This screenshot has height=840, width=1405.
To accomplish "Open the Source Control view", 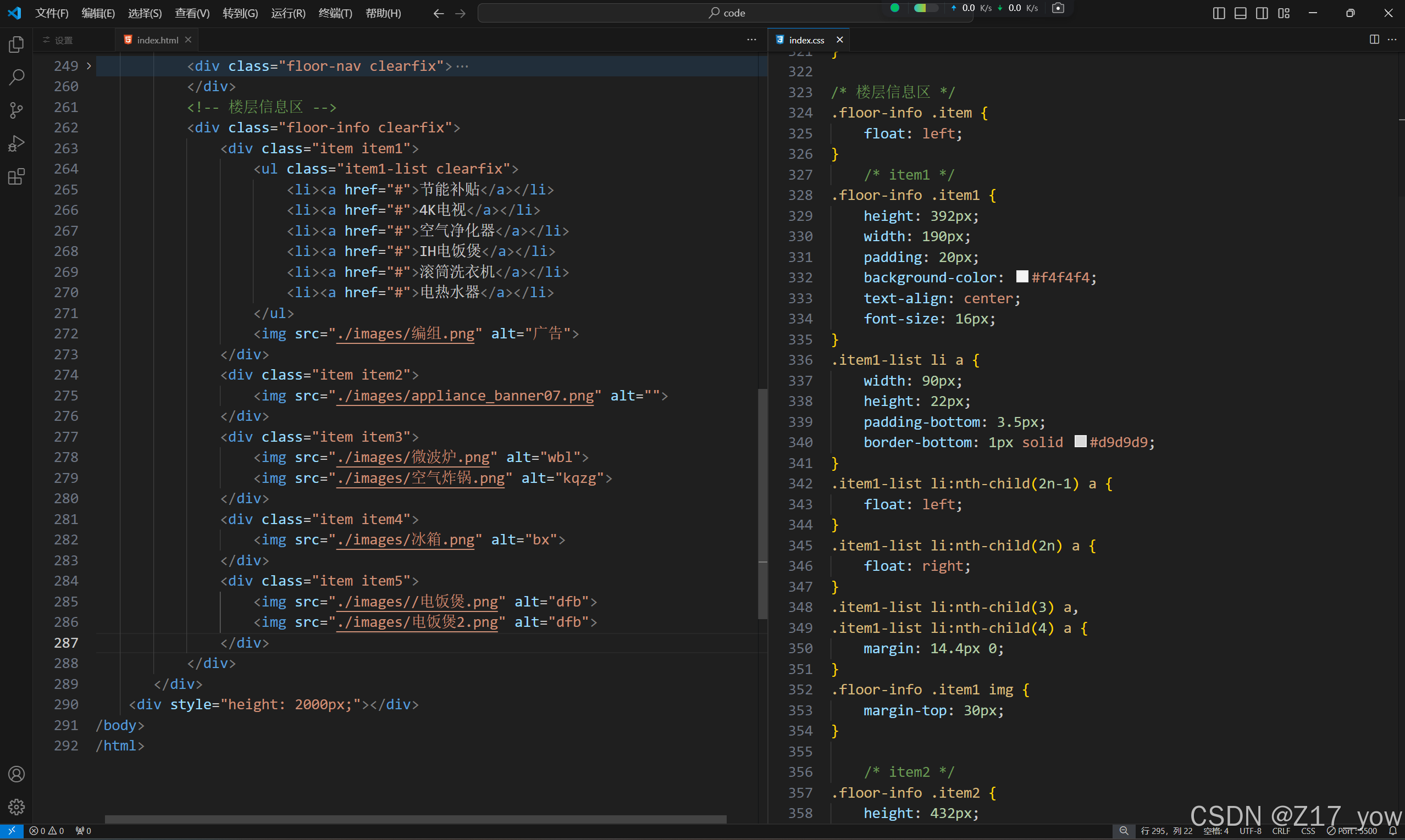I will (x=16, y=110).
